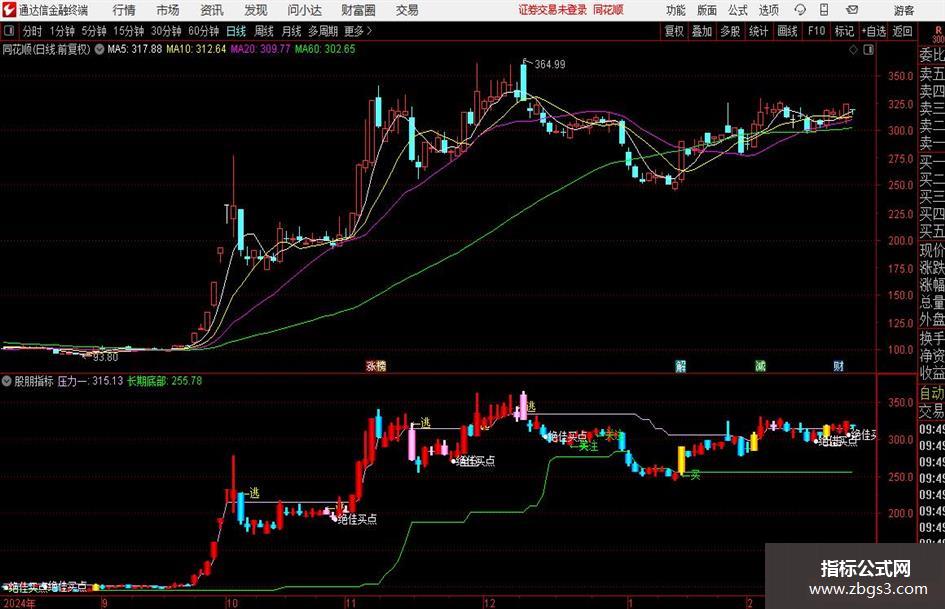Click the 画线 drawing toolbar button
The width and height of the screenshot is (945, 609).
tap(787, 31)
